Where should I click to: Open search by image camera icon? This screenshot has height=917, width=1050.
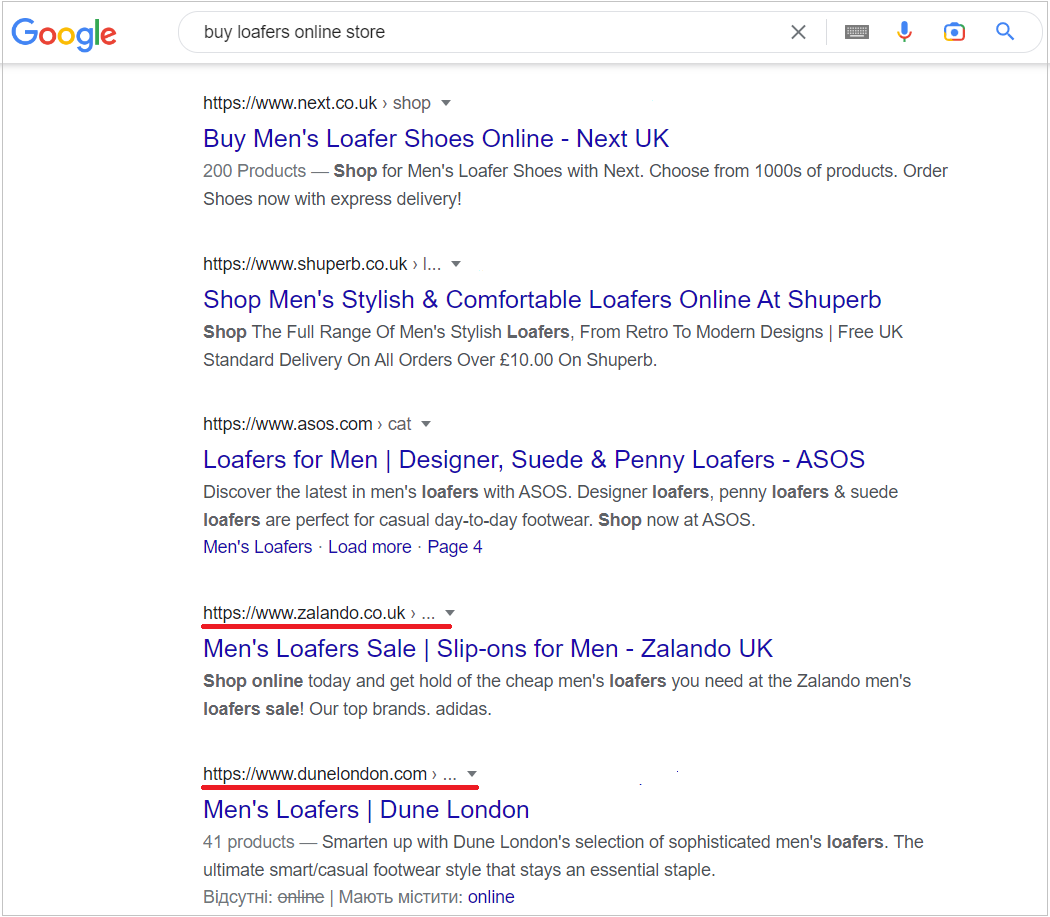tap(954, 32)
